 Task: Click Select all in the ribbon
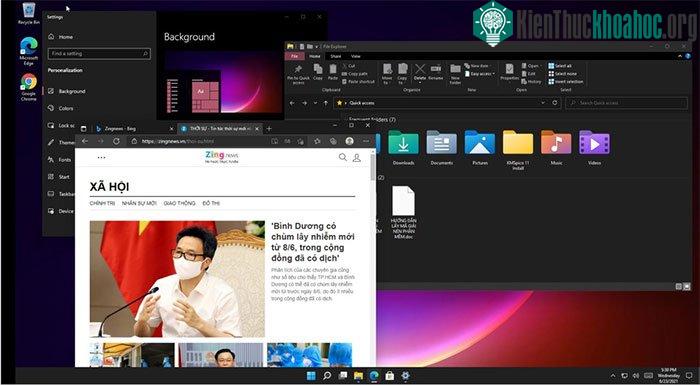coord(560,66)
